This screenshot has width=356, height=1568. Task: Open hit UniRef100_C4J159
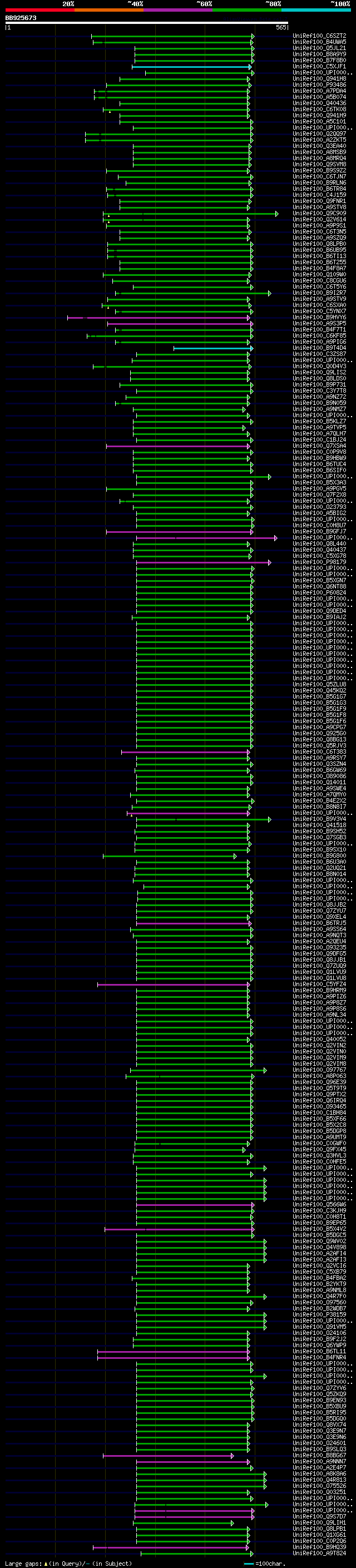(x=319, y=195)
